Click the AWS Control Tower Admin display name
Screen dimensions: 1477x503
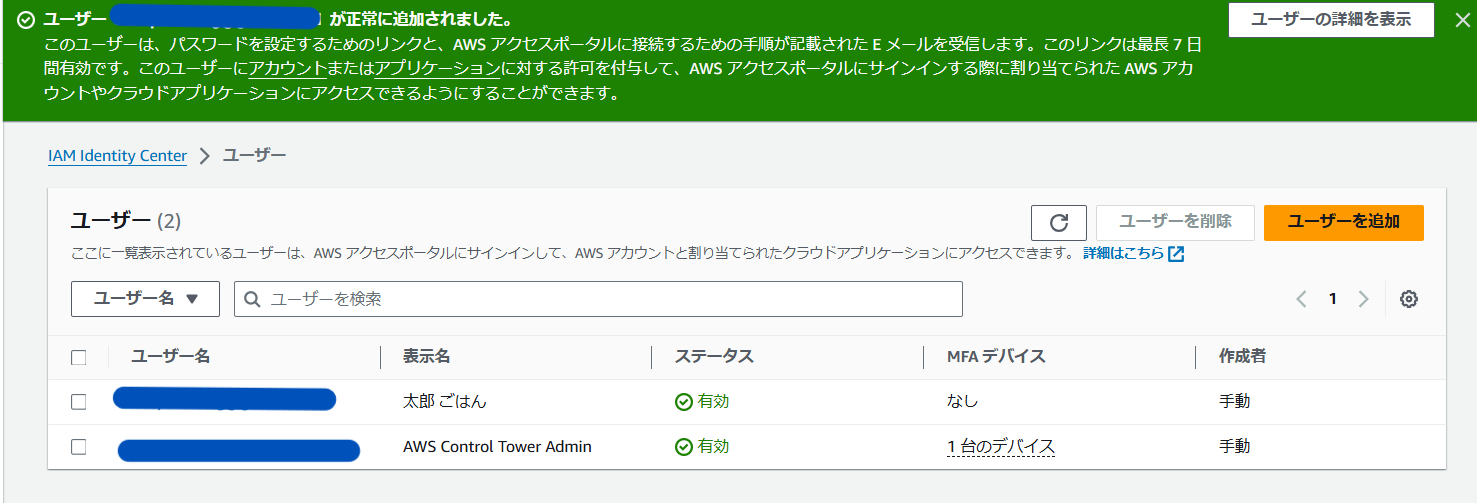pos(497,447)
